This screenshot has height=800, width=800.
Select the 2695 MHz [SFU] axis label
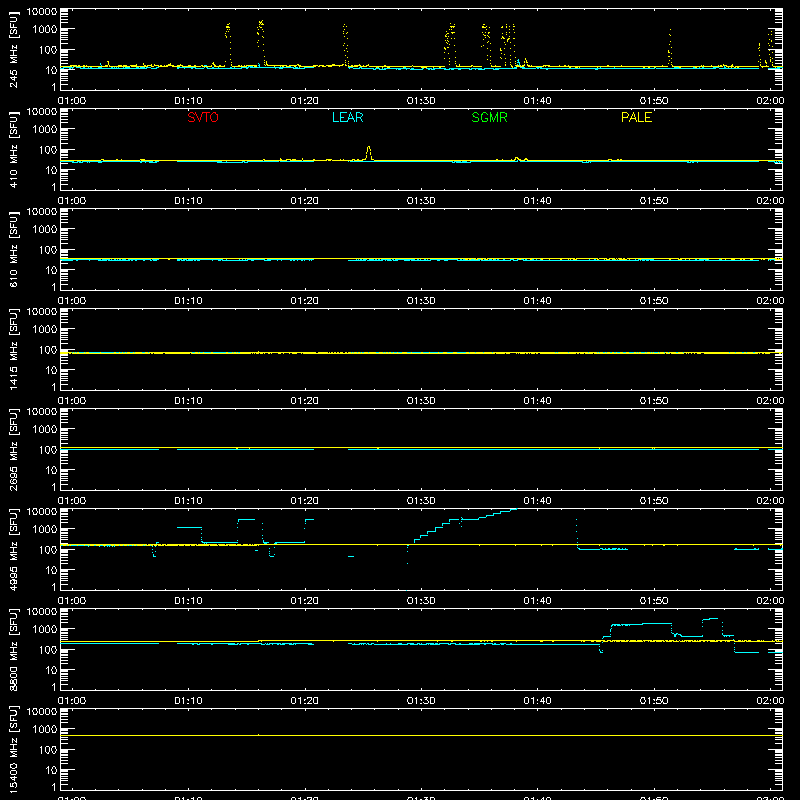click(13, 449)
